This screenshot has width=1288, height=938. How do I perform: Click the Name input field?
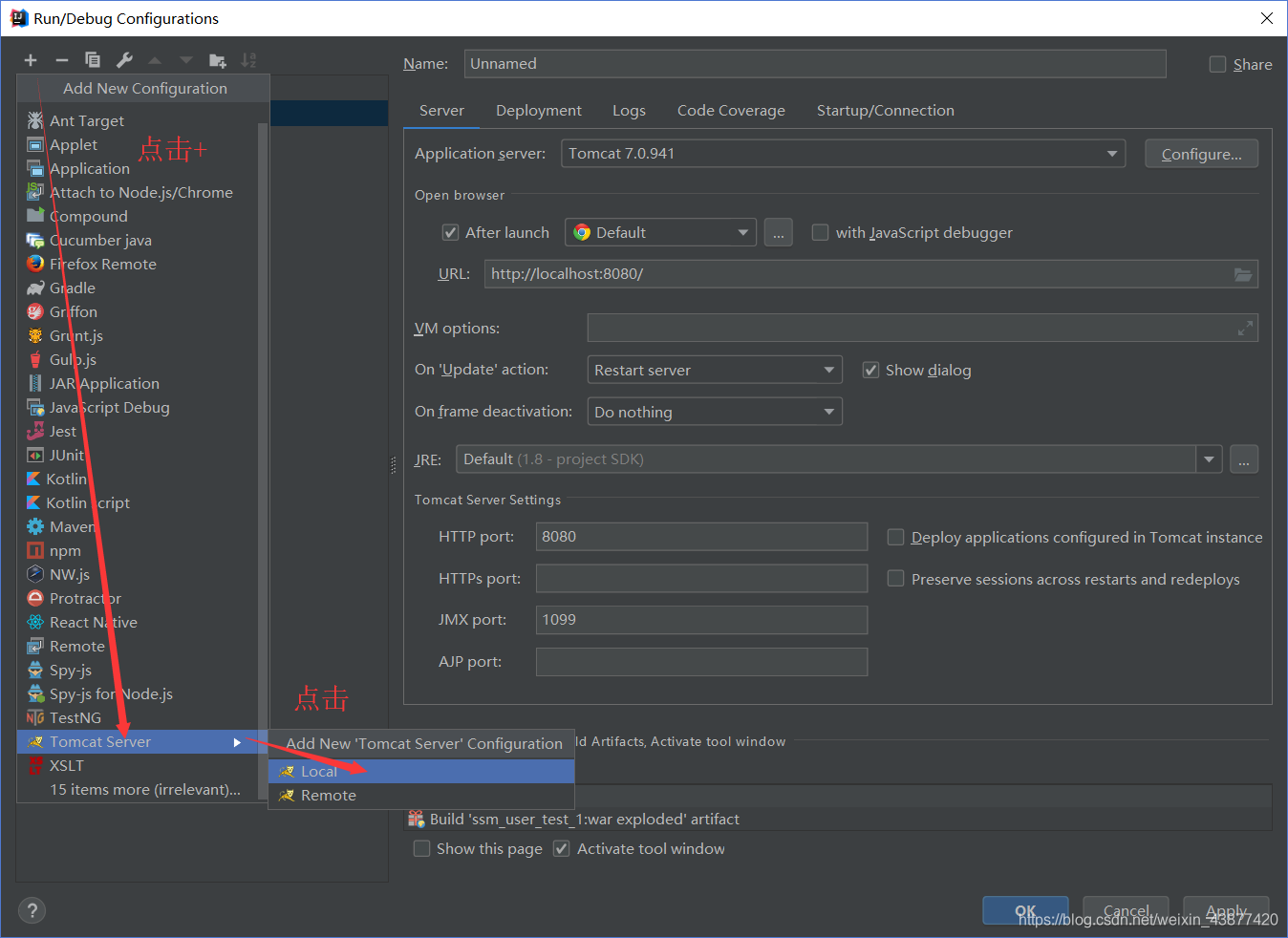815,64
